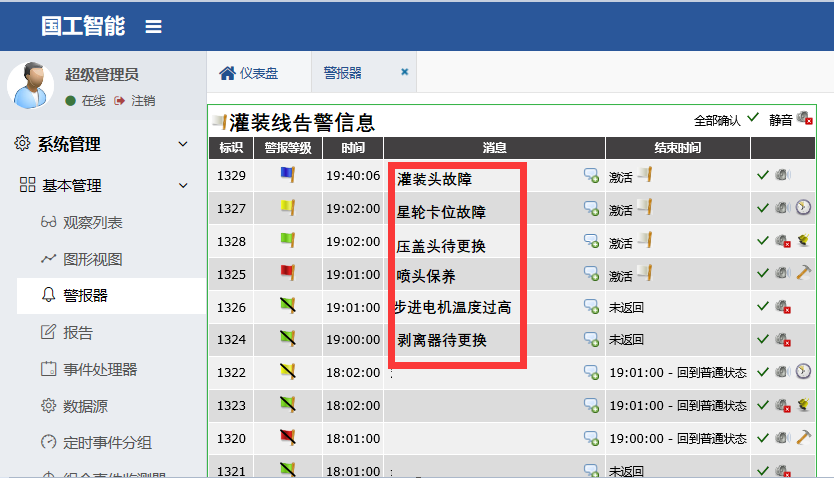Acknowledge alarm 1326 using the checkmark
This screenshot has height=478, width=834.
(x=763, y=306)
